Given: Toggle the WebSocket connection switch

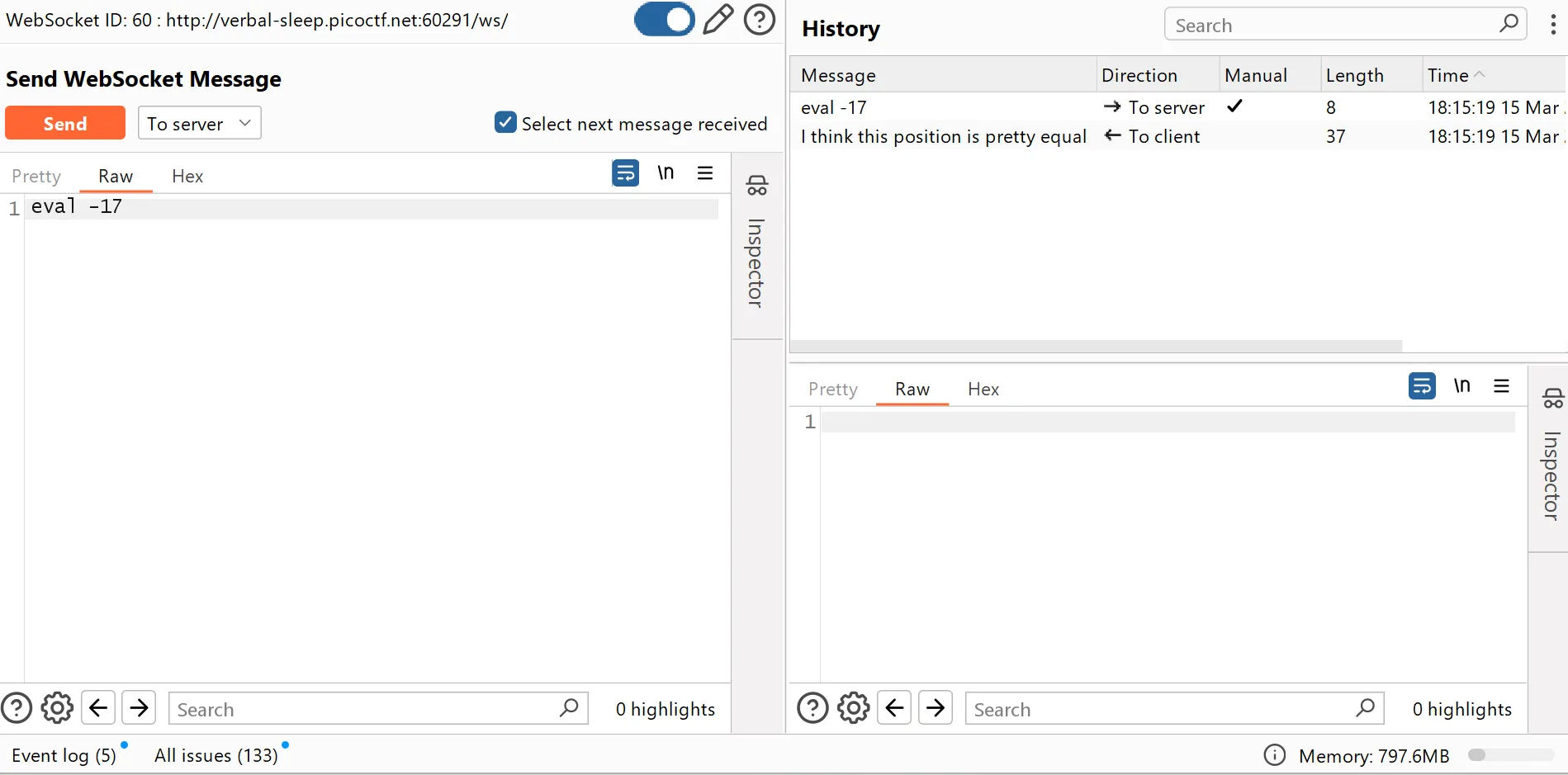Looking at the screenshot, I should pos(664,20).
